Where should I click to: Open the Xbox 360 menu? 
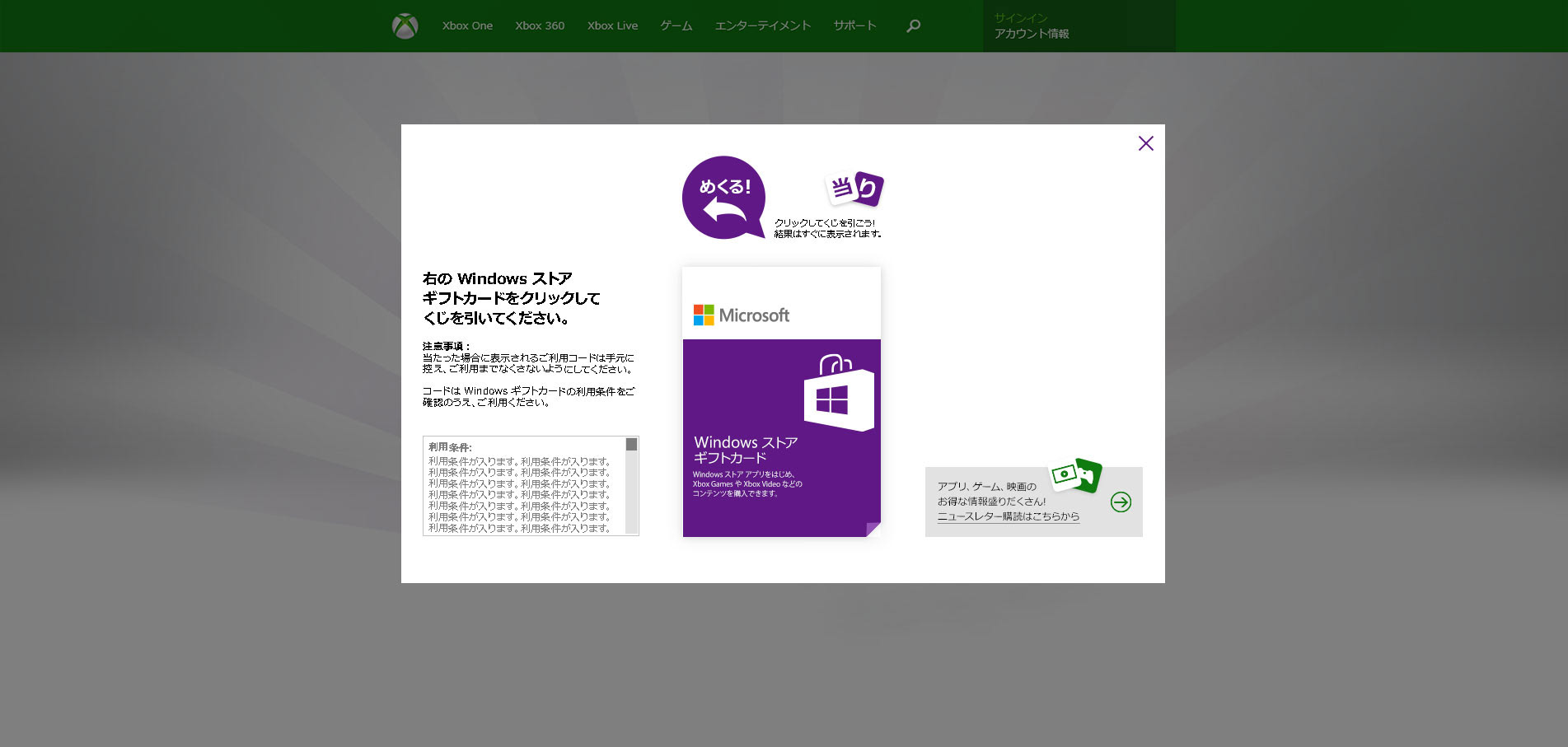540,26
